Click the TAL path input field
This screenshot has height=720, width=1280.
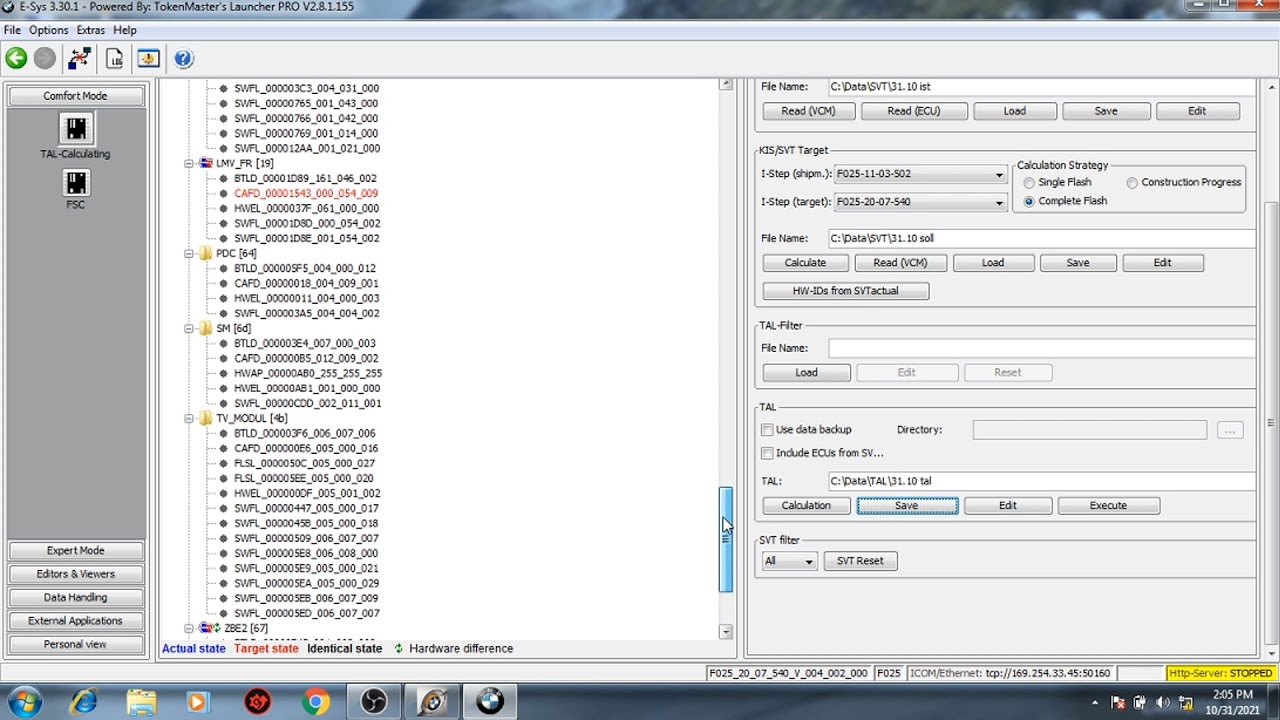pyautogui.click(x=1041, y=481)
